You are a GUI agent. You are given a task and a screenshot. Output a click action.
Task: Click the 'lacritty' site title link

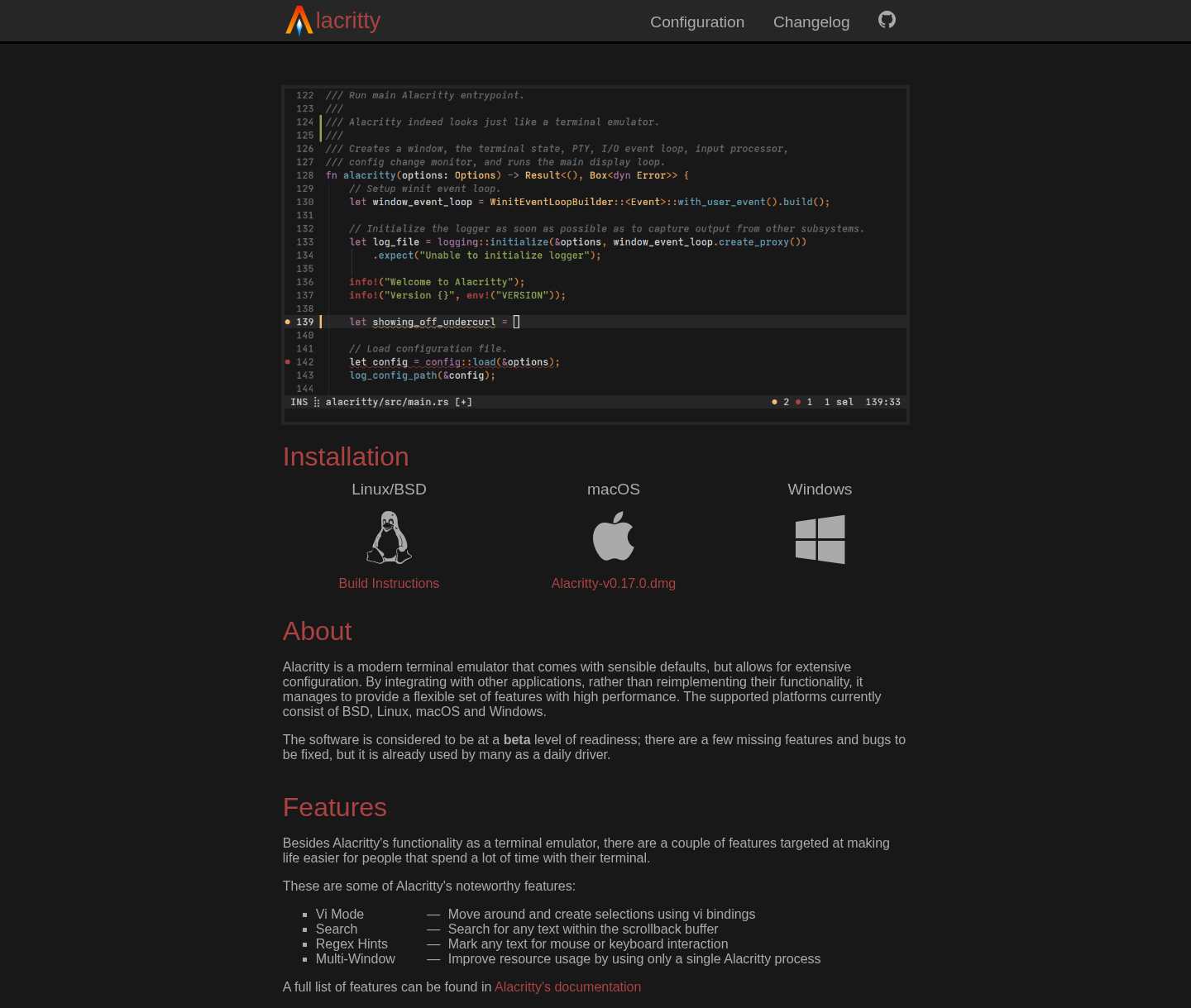click(348, 21)
